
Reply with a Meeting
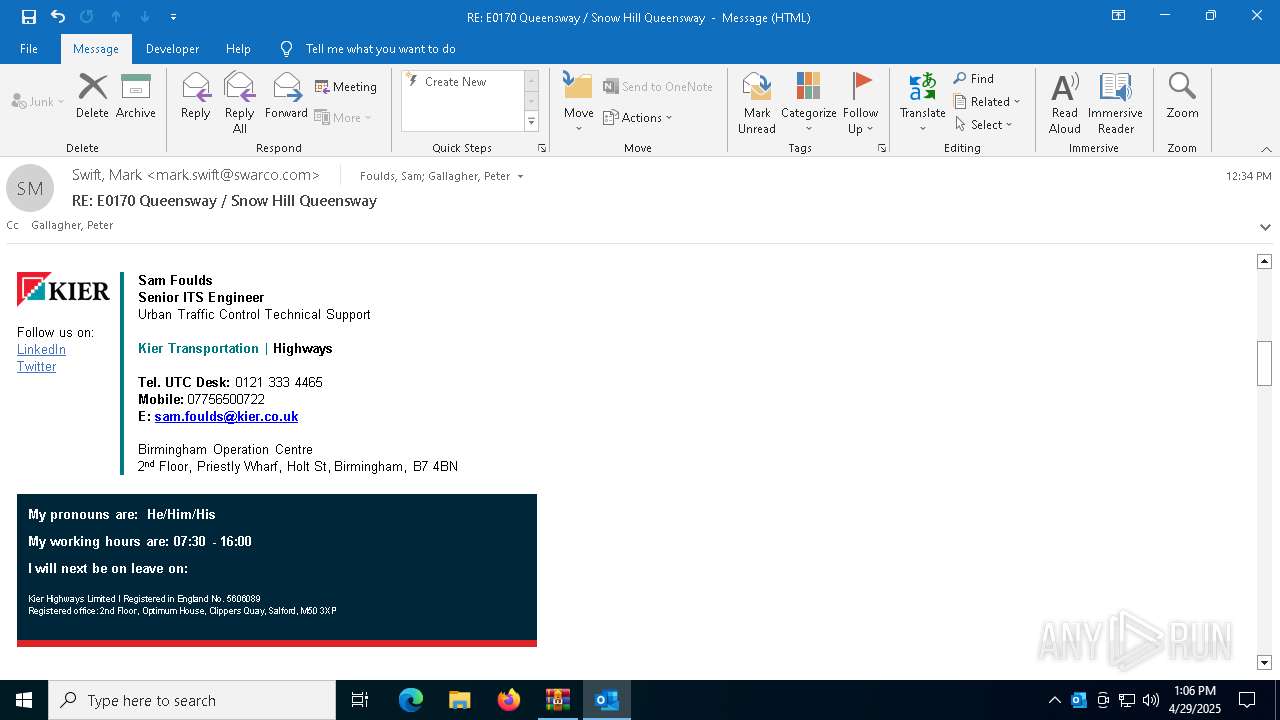coord(346,87)
